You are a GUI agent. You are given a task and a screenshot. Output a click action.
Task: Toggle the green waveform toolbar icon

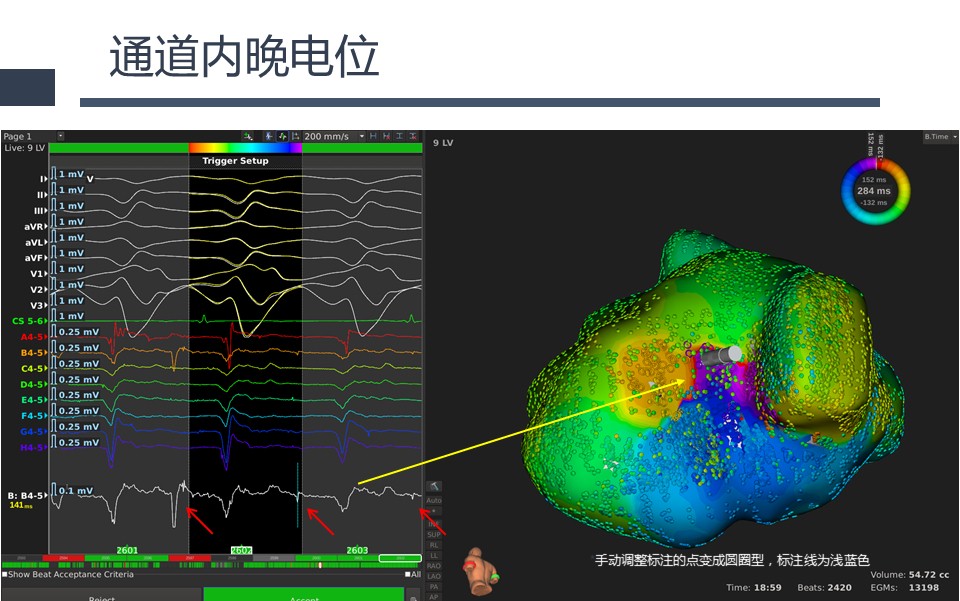pyautogui.click(x=282, y=136)
